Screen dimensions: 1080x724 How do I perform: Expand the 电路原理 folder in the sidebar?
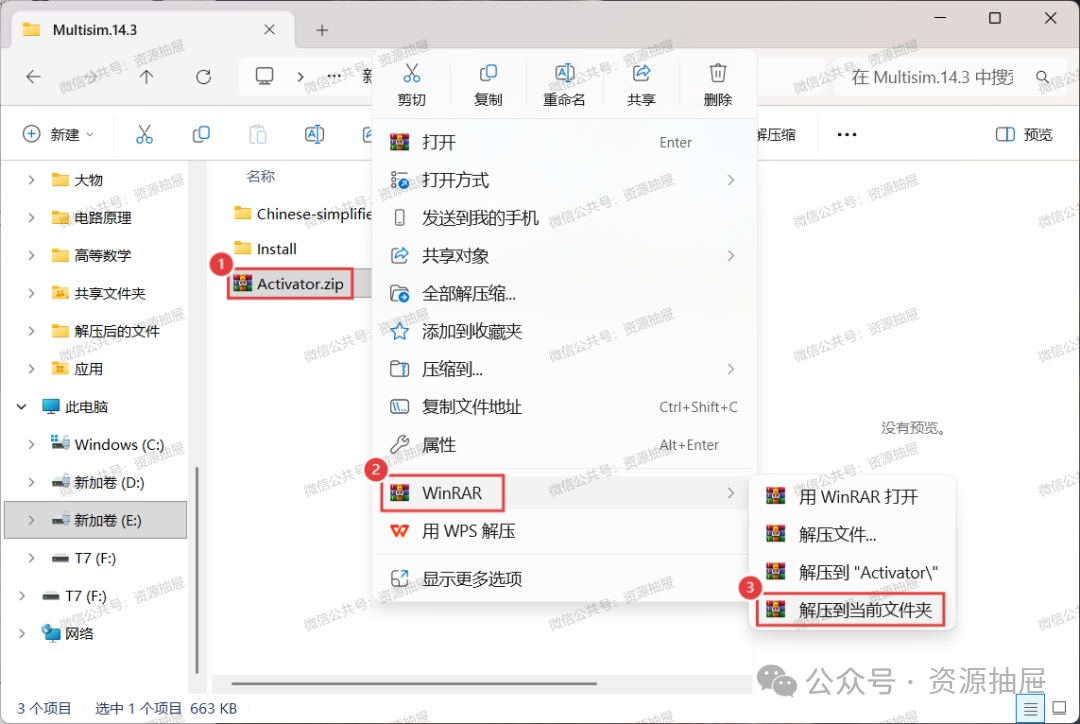coord(31,218)
